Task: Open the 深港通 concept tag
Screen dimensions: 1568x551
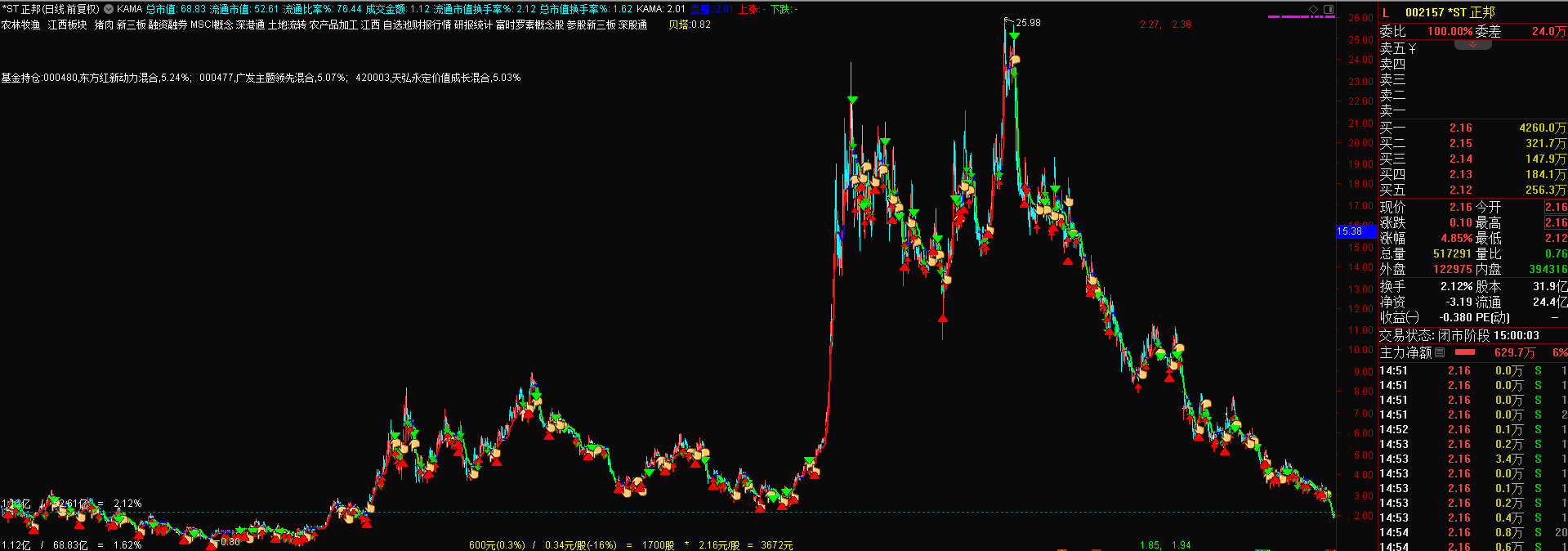Action: pos(250,25)
